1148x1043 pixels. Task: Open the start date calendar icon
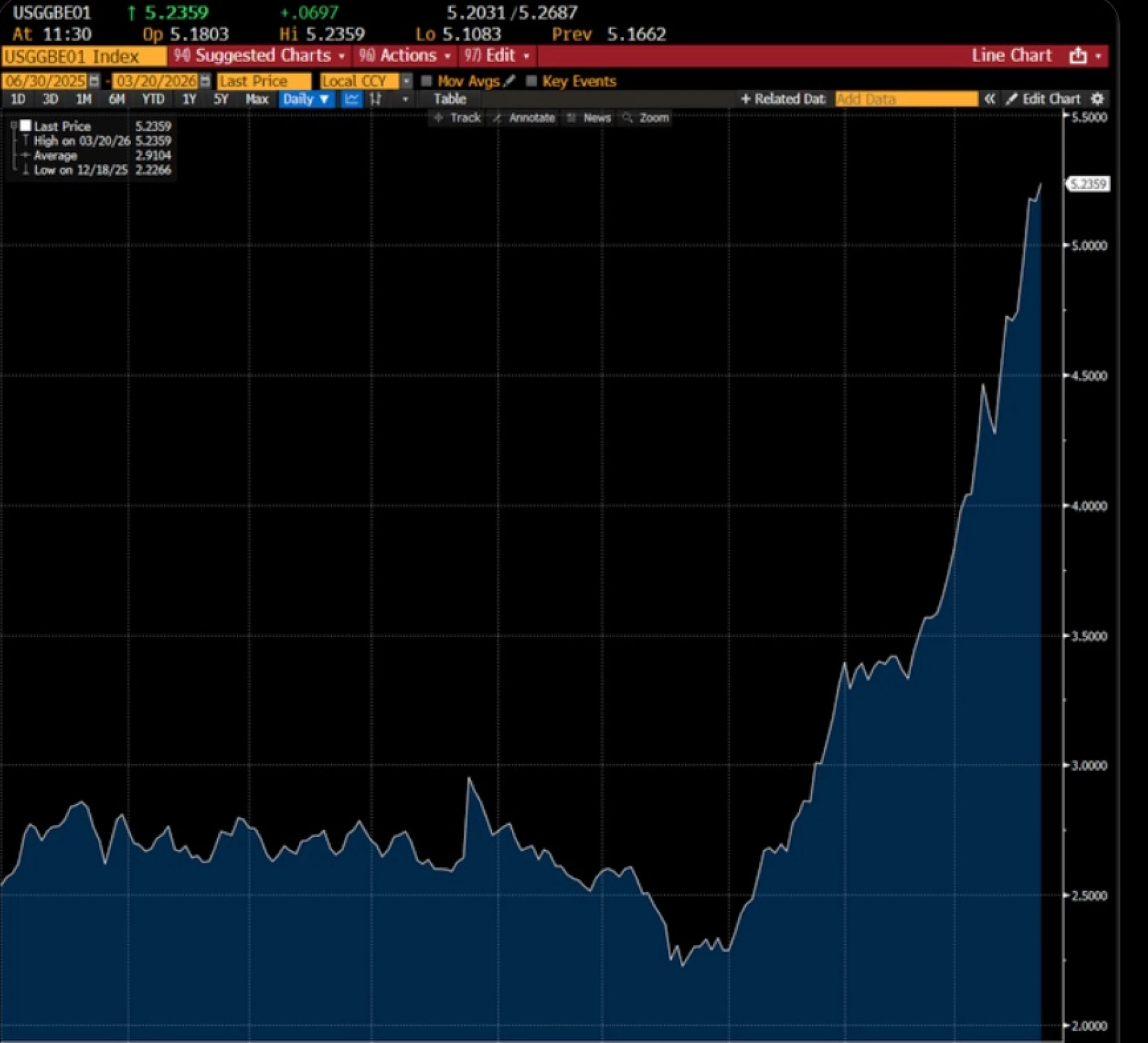pyautogui.click(x=94, y=81)
